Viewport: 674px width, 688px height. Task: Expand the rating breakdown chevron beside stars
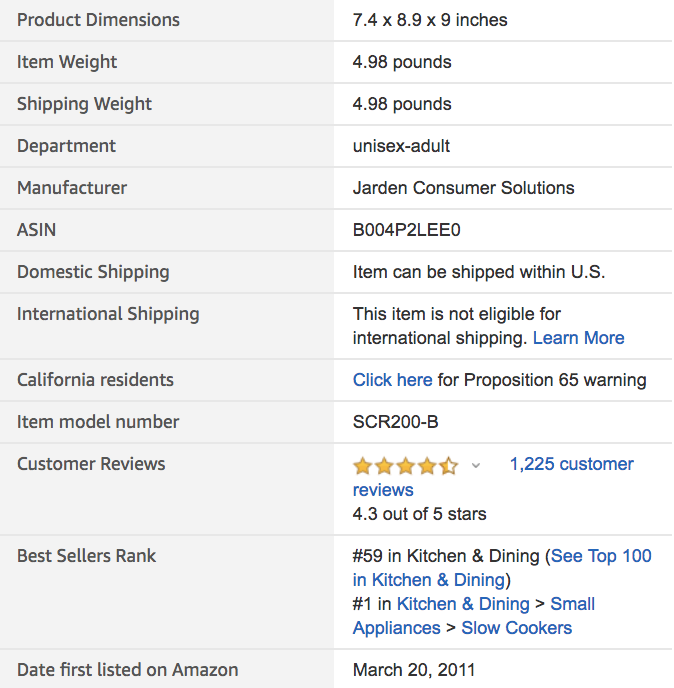coord(476,465)
